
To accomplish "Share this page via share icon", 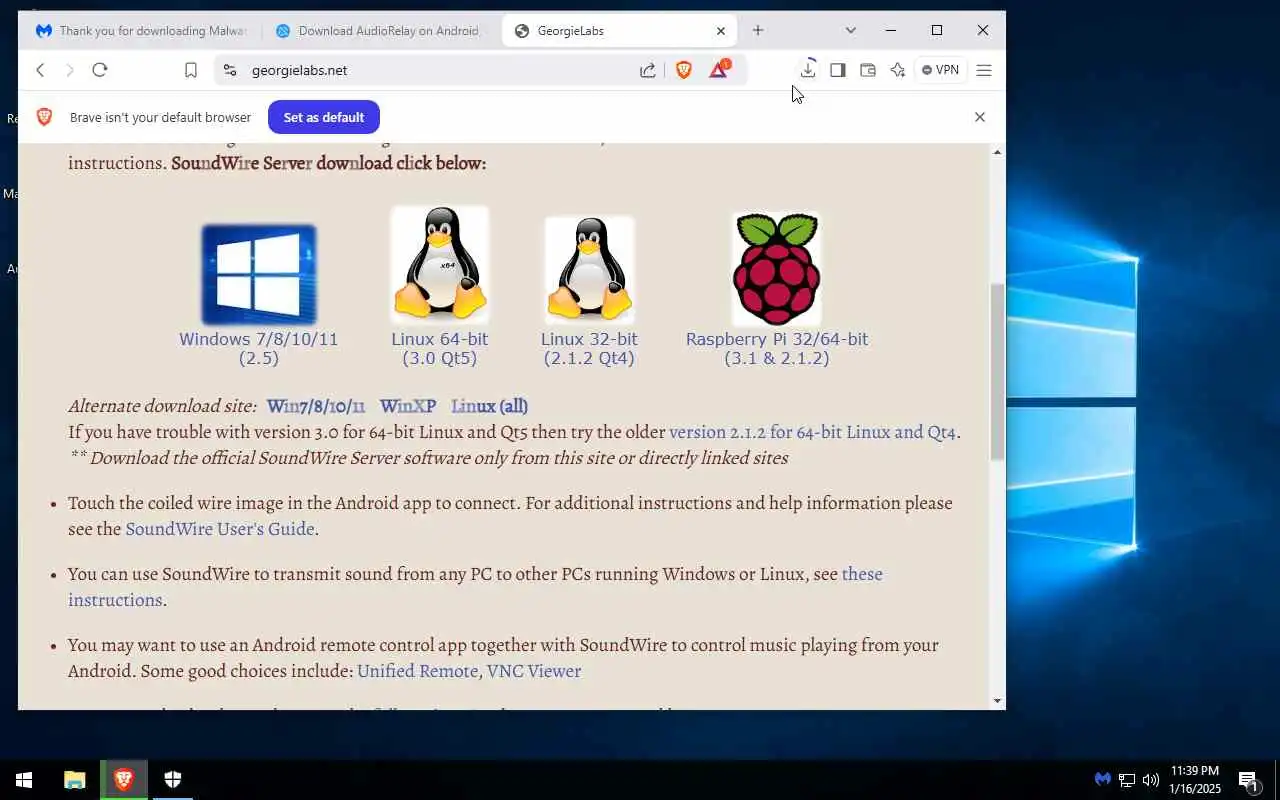I will tap(648, 70).
